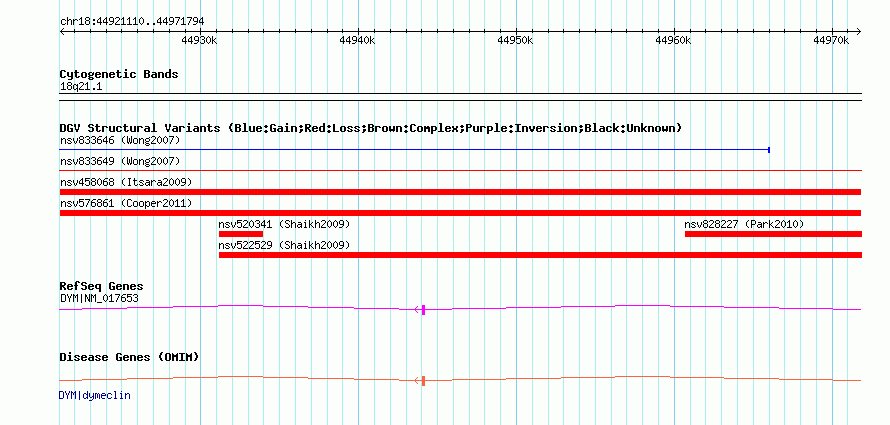890x425 pixels.
Task: Select the DGV Structural Variants track title
Action: click(x=371, y=128)
